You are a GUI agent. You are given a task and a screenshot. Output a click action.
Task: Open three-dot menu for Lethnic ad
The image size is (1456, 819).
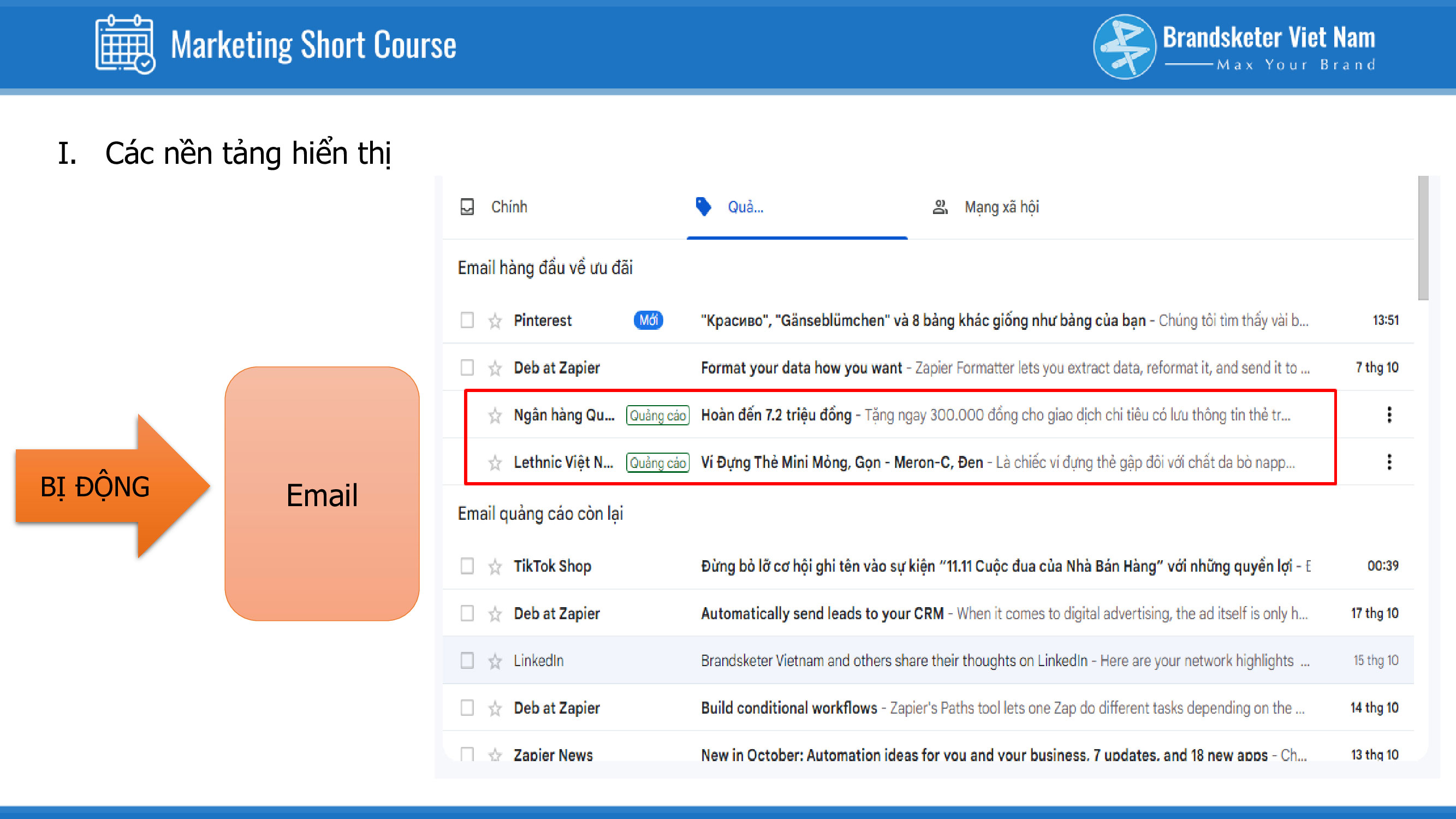pyautogui.click(x=1389, y=462)
